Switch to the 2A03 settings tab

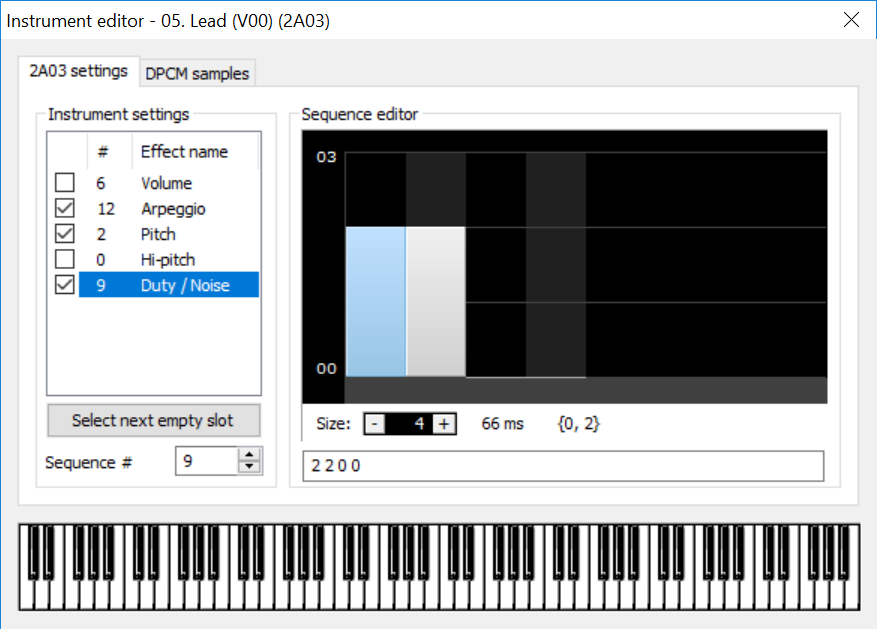pos(78,71)
